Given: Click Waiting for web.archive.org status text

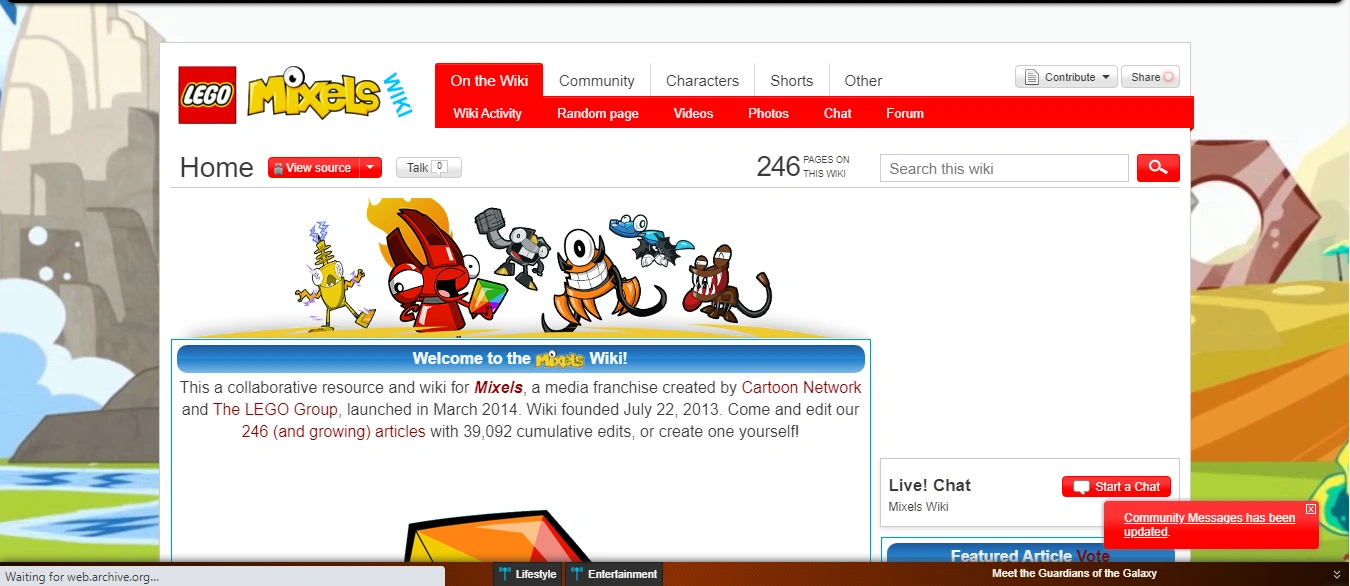Looking at the screenshot, I should [83, 577].
